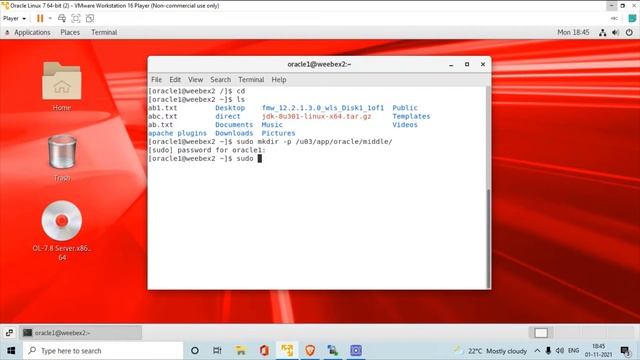
Task: Pause the virtual machine
Action: pos(40,18)
